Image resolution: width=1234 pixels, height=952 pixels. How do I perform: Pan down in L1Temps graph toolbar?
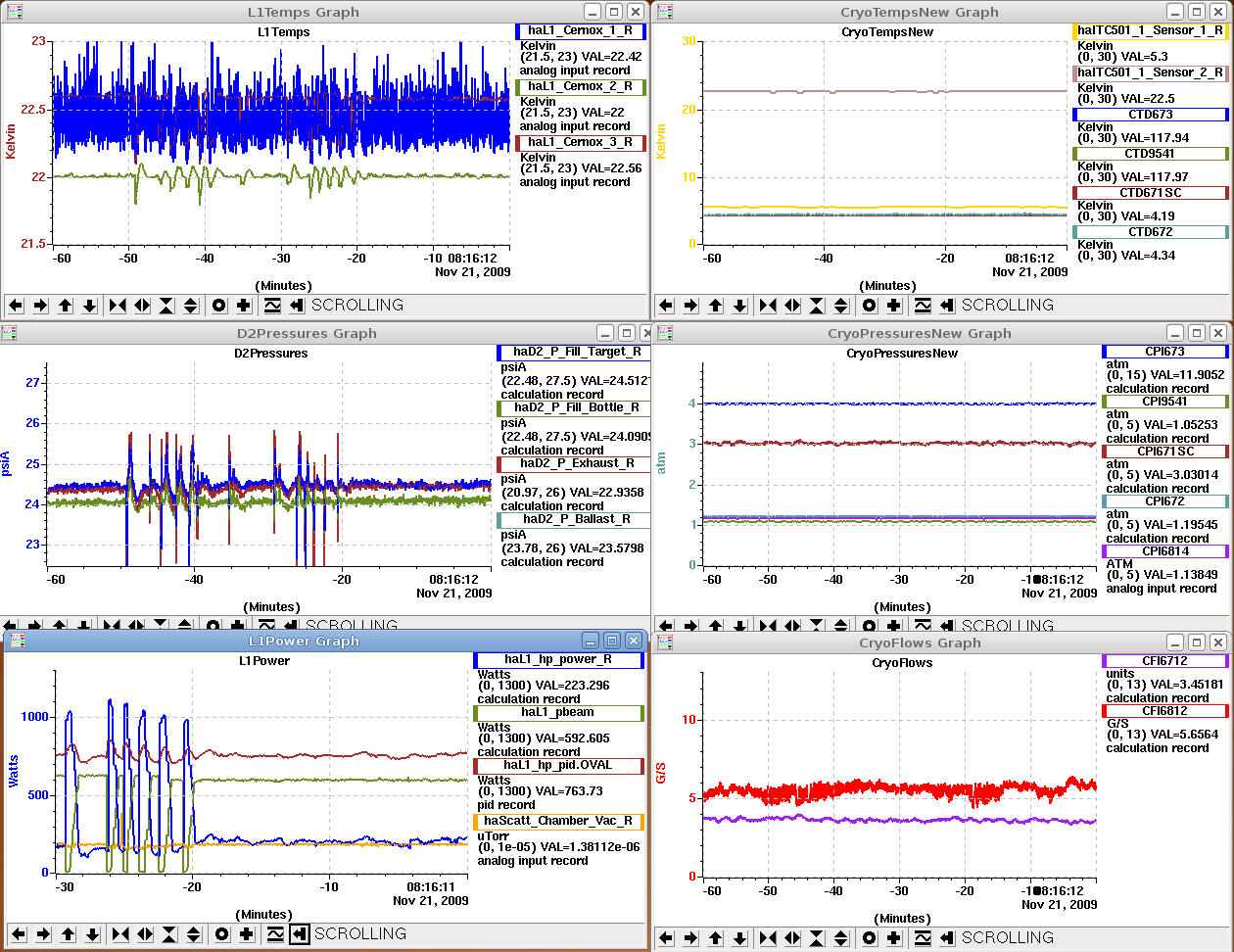coord(90,306)
